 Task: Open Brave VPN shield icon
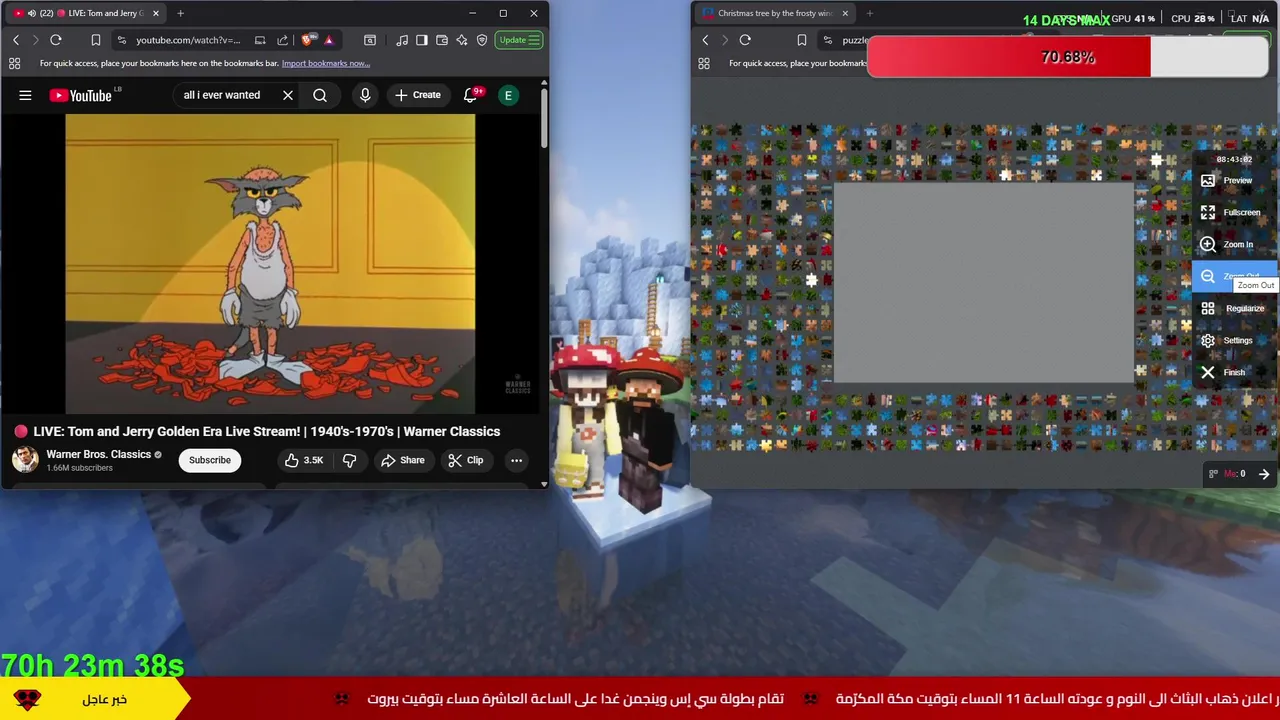tap(482, 40)
